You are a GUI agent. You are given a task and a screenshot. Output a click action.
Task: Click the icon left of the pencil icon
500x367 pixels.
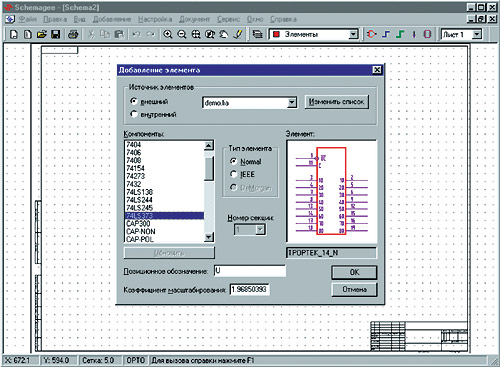pyautogui.click(x=224, y=34)
